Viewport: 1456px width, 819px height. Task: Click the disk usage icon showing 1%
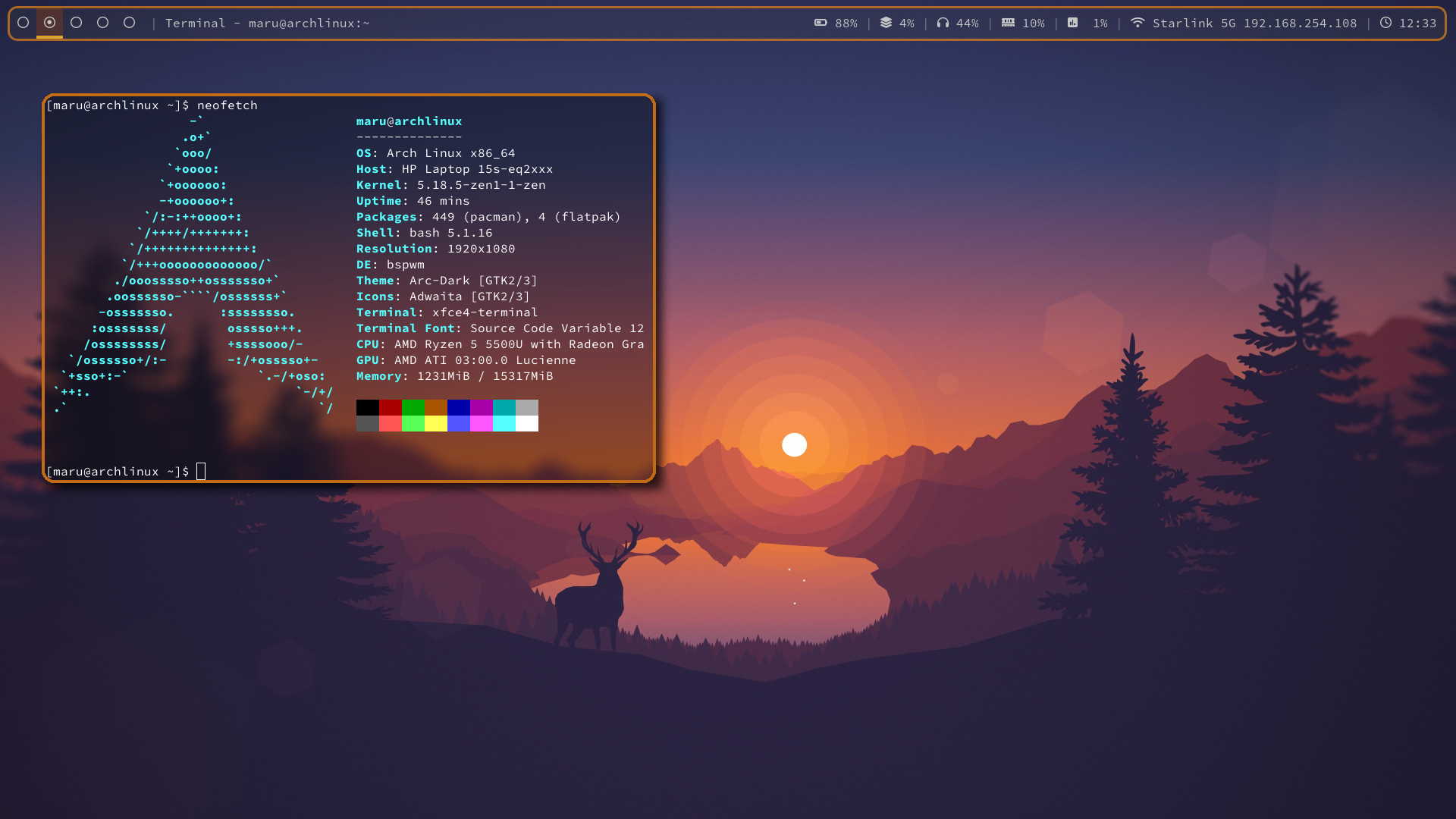tap(1074, 23)
